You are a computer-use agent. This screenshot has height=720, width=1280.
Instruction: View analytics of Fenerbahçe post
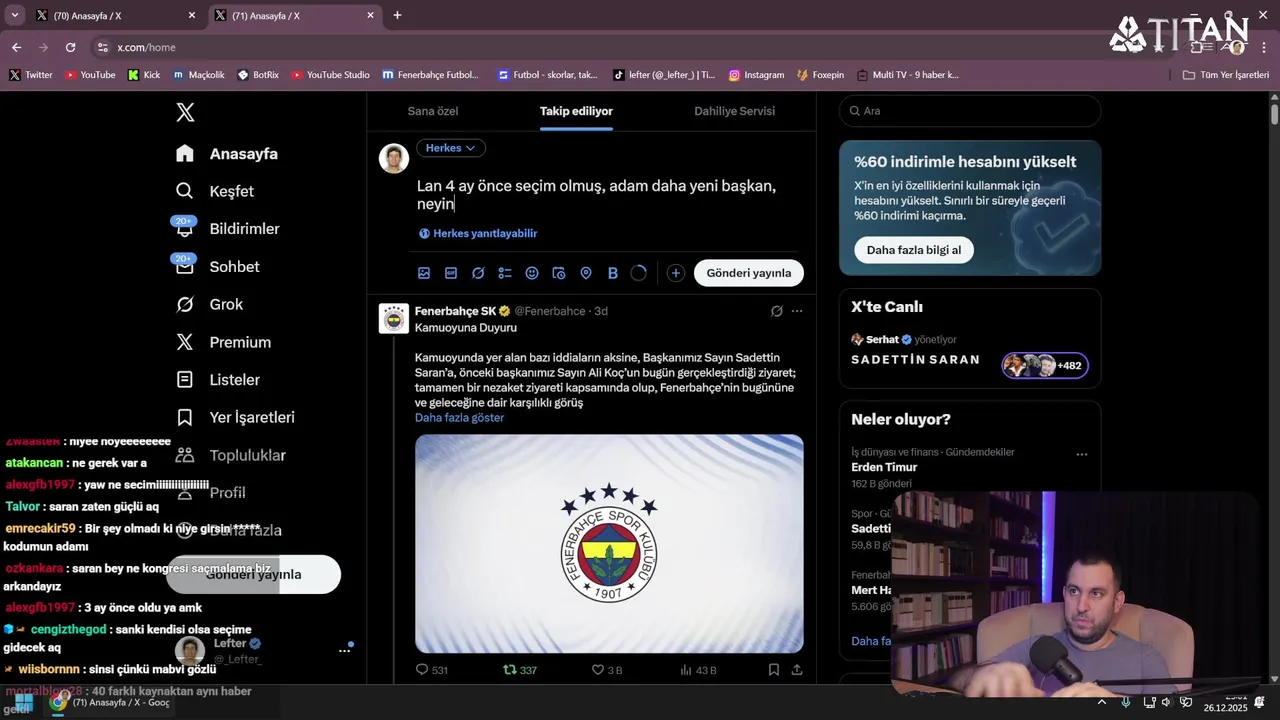pos(697,670)
